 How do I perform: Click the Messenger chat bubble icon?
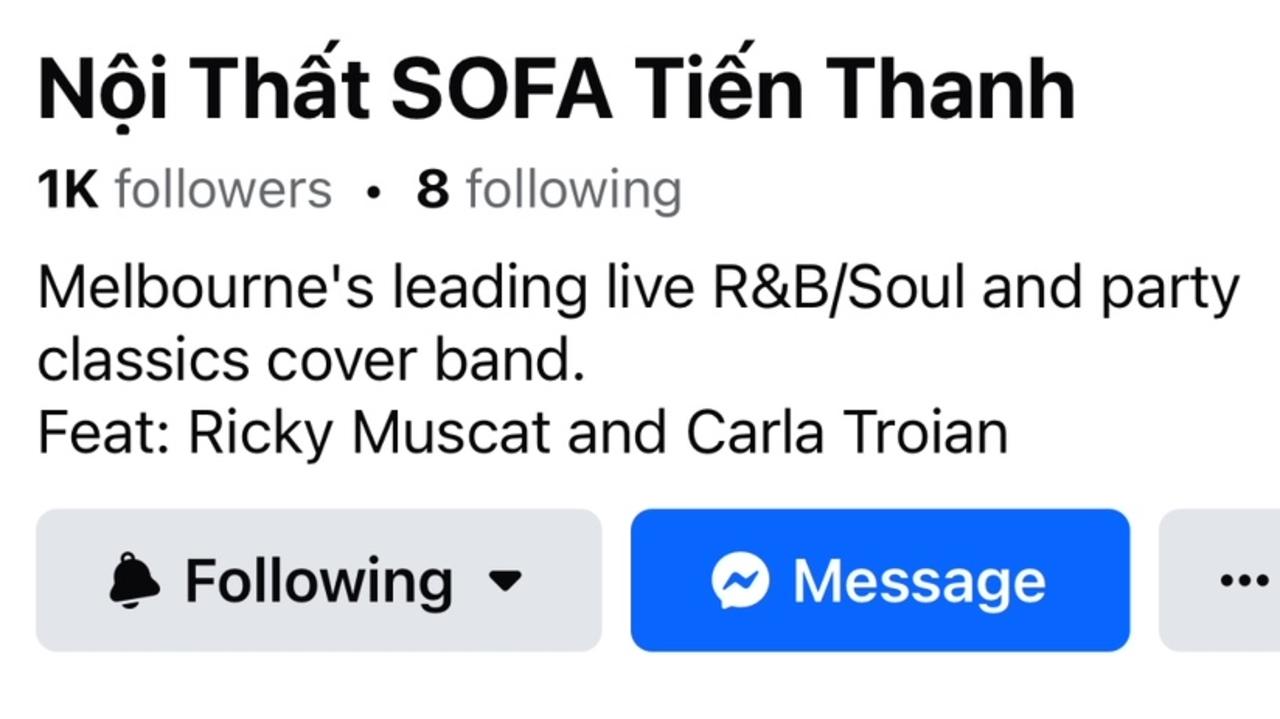tap(741, 580)
